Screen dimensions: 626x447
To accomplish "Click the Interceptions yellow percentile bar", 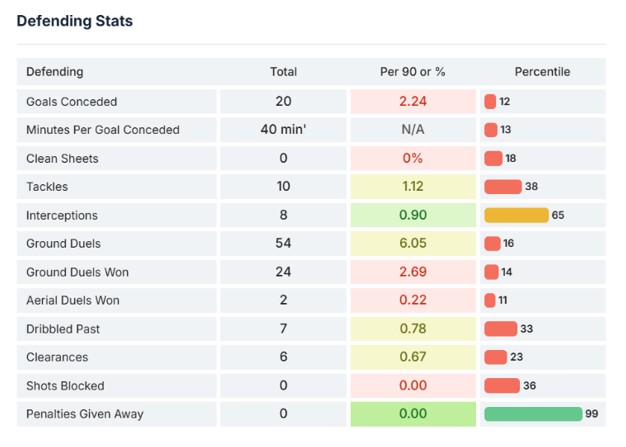I will click(516, 215).
